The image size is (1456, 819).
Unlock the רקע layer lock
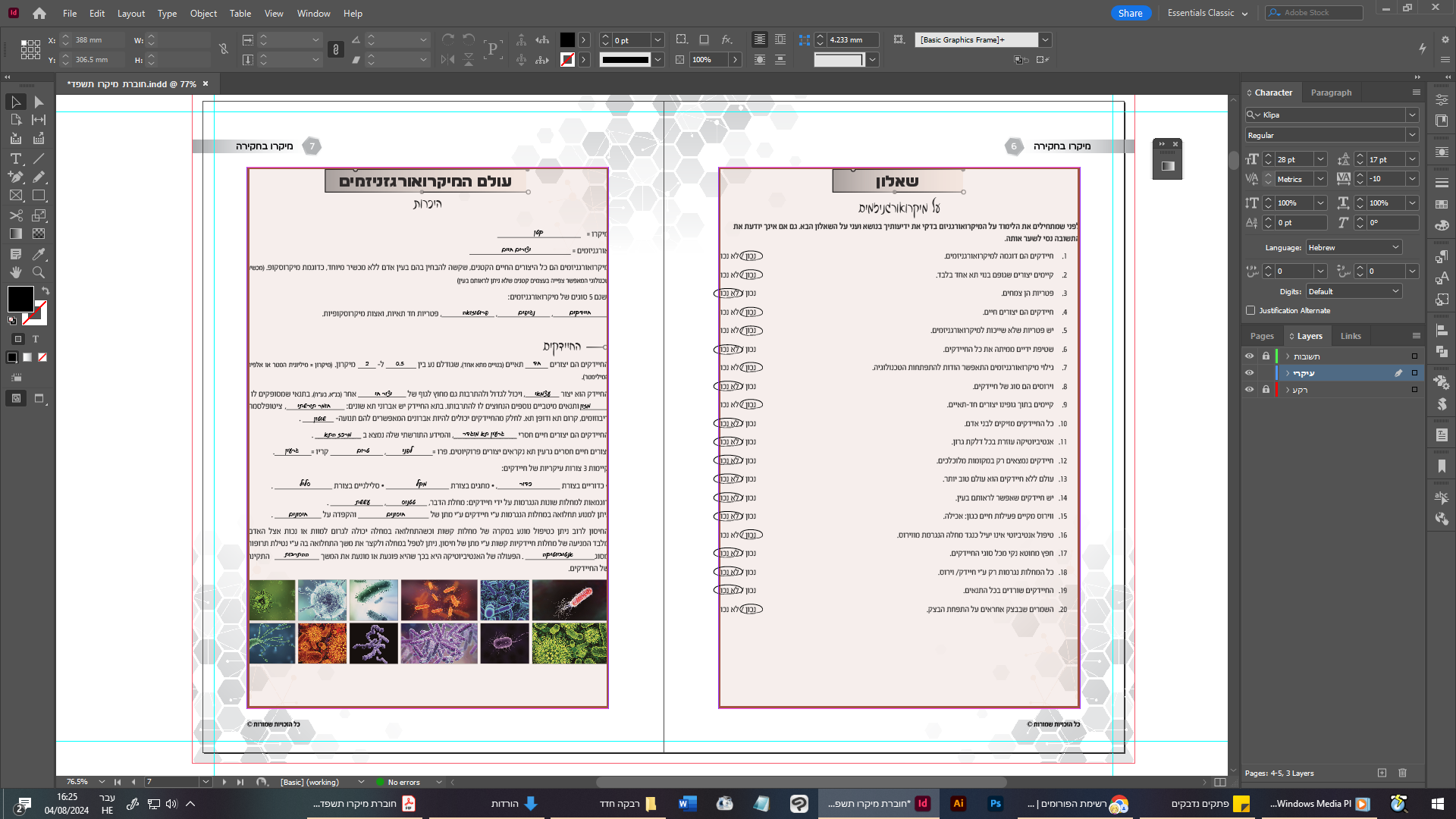[x=1266, y=390]
